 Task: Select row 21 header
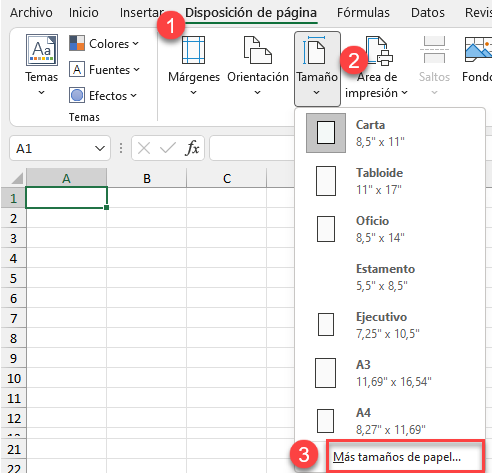13,449
